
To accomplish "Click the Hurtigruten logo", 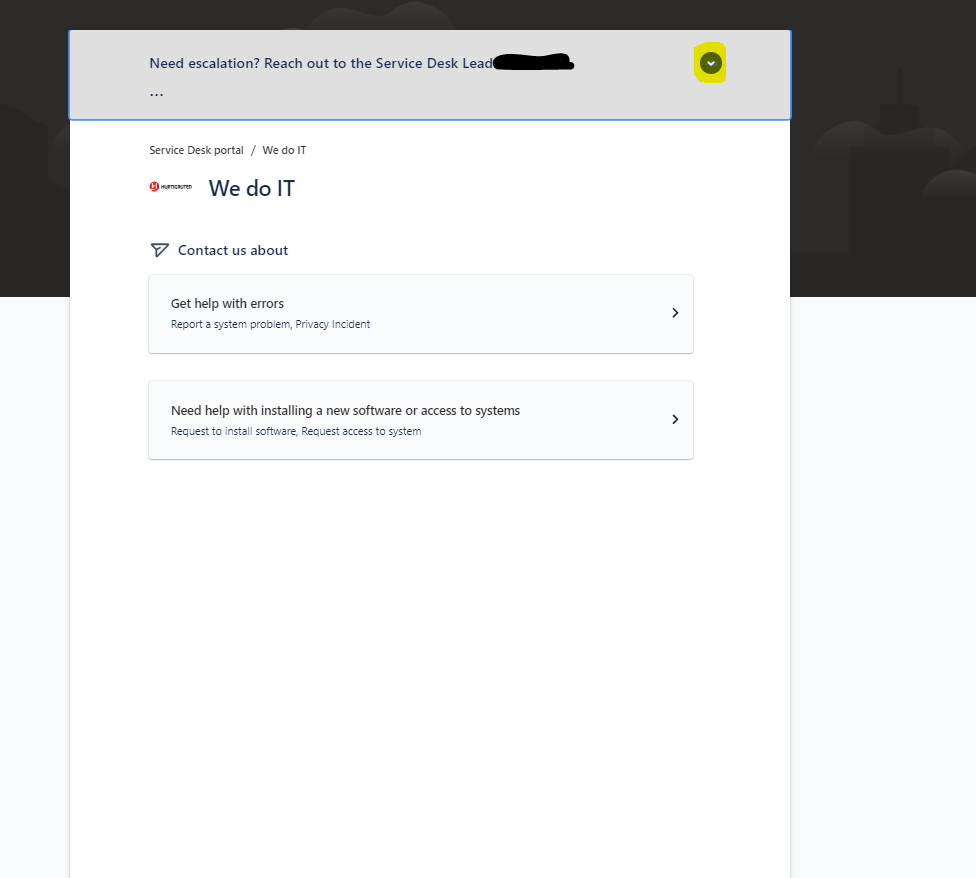I will pos(171,187).
